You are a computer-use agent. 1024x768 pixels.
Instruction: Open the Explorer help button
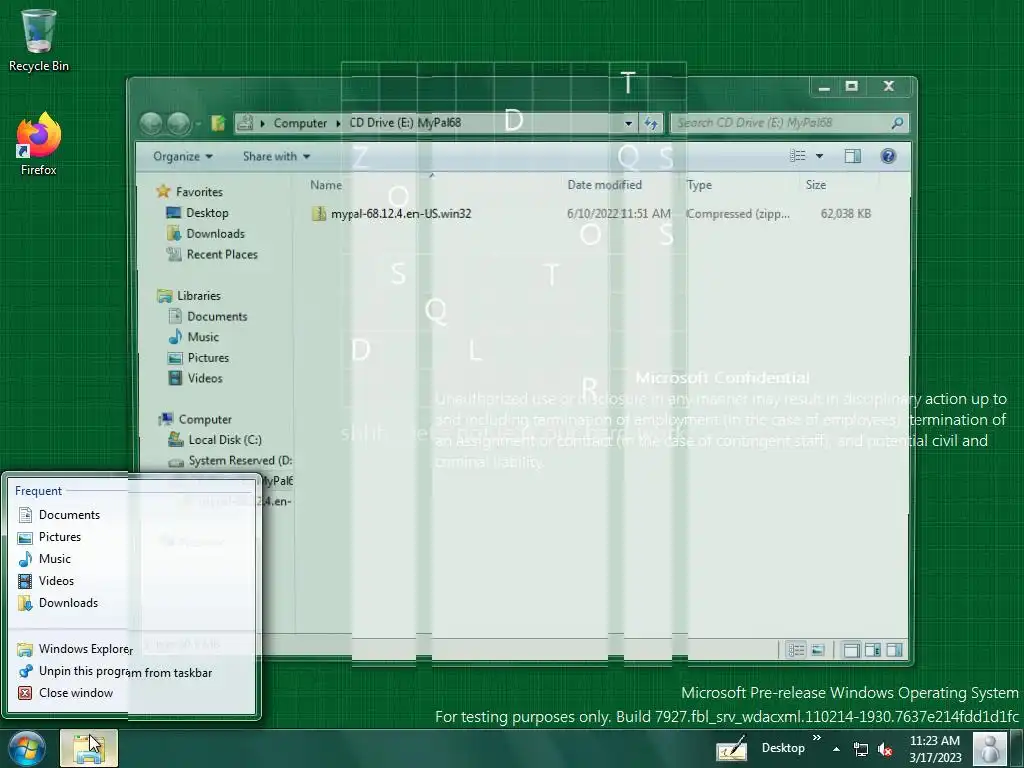[x=888, y=156]
